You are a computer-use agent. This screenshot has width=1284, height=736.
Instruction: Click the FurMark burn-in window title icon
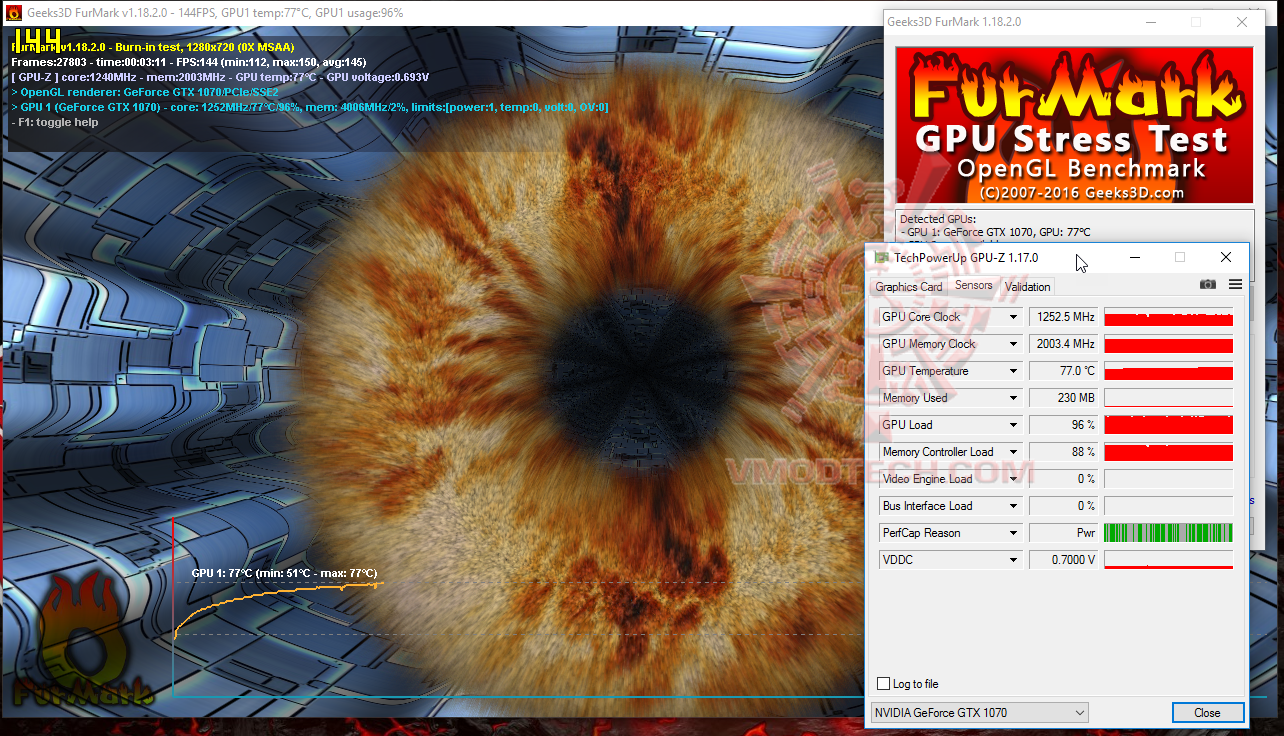pyautogui.click(x=14, y=13)
